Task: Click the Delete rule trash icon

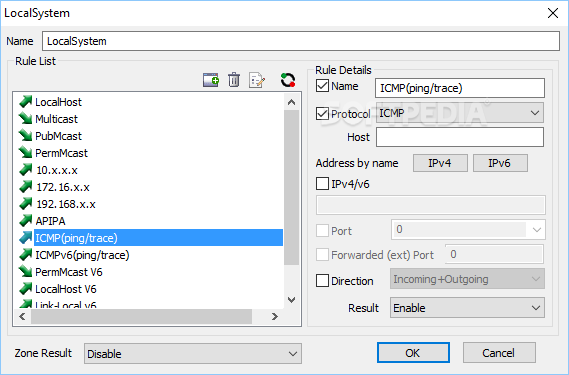Action: click(x=234, y=80)
